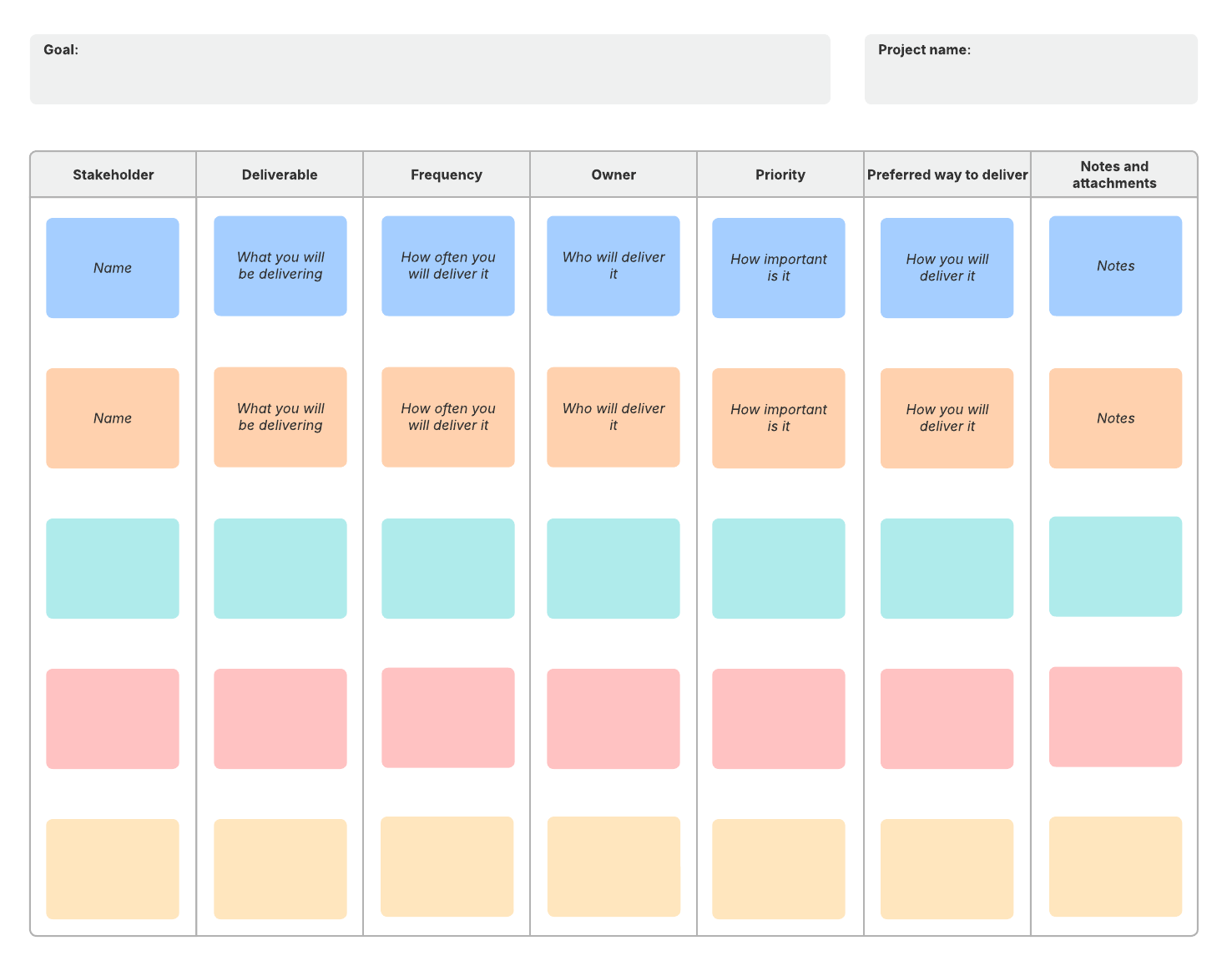Select the Stakeholder column header
The width and height of the screenshot is (1232, 971).
tap(113, 174)
